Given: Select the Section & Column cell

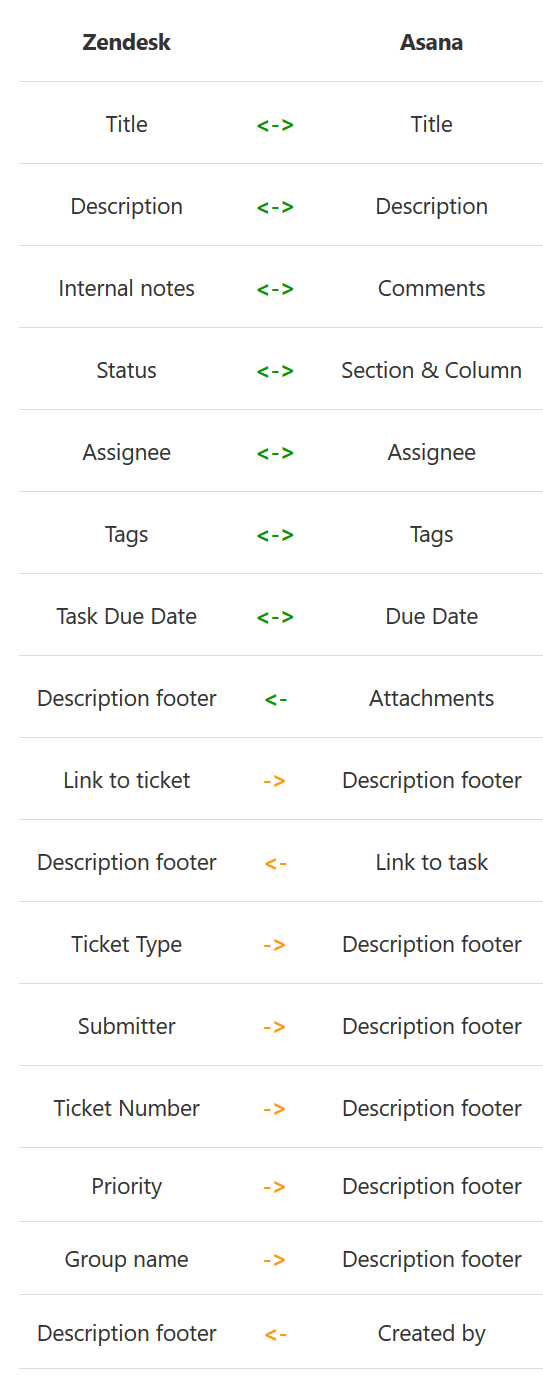Looking at the screenshot, I should [x=432, y=370].
